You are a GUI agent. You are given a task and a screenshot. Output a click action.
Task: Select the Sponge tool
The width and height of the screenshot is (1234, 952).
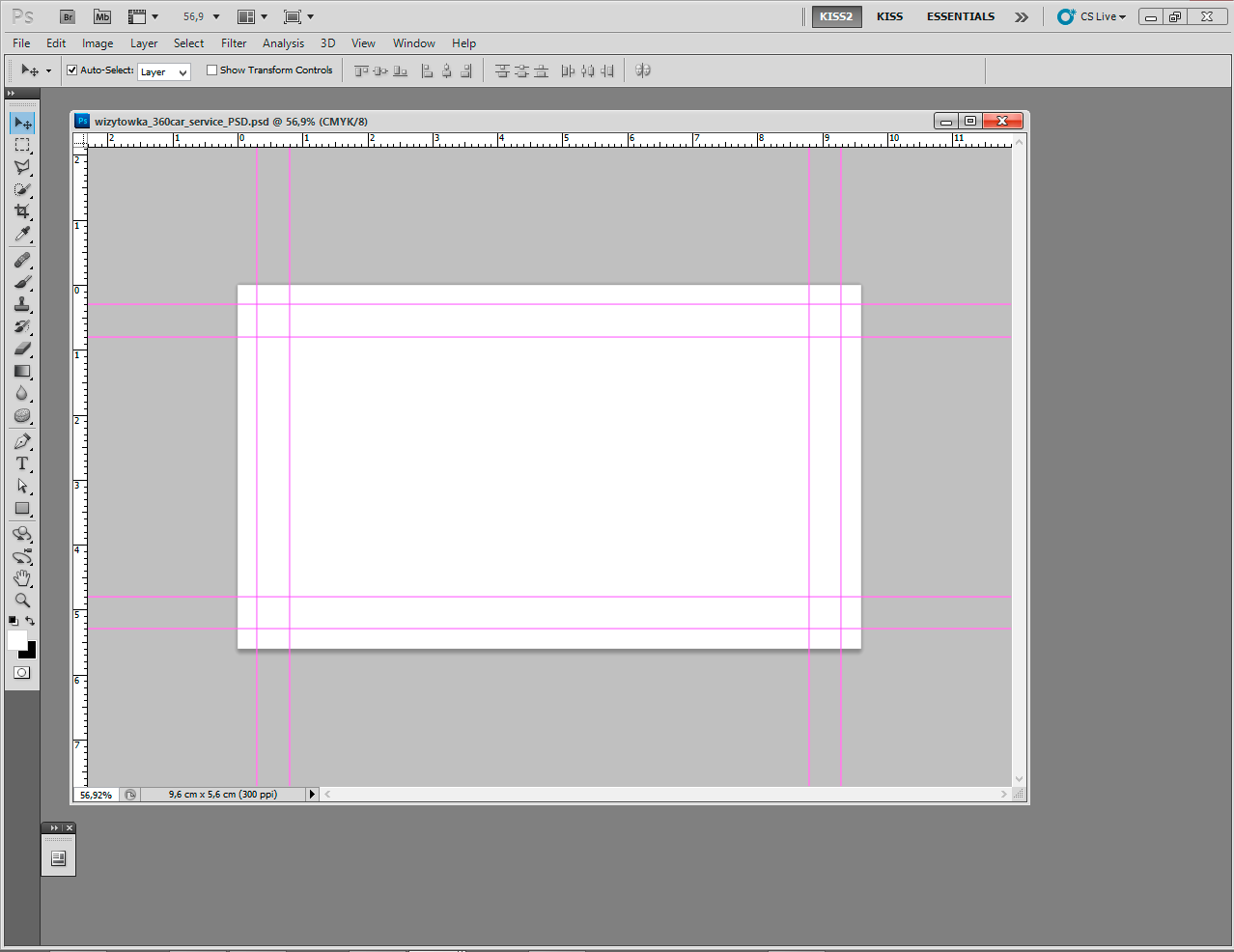pyautogui.click(x=22, y=416)
